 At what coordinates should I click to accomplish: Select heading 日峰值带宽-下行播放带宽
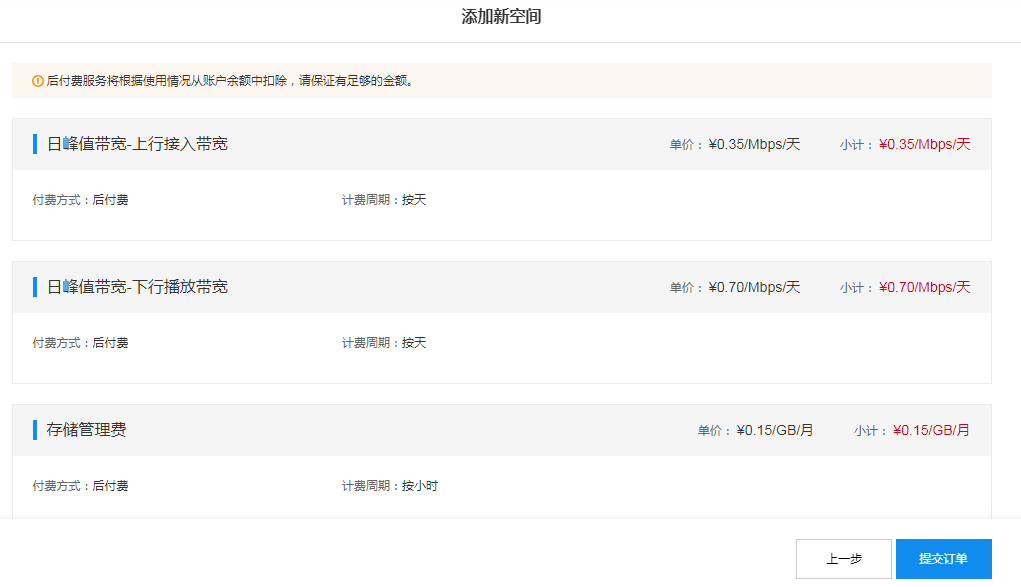[x=137, y=287]
